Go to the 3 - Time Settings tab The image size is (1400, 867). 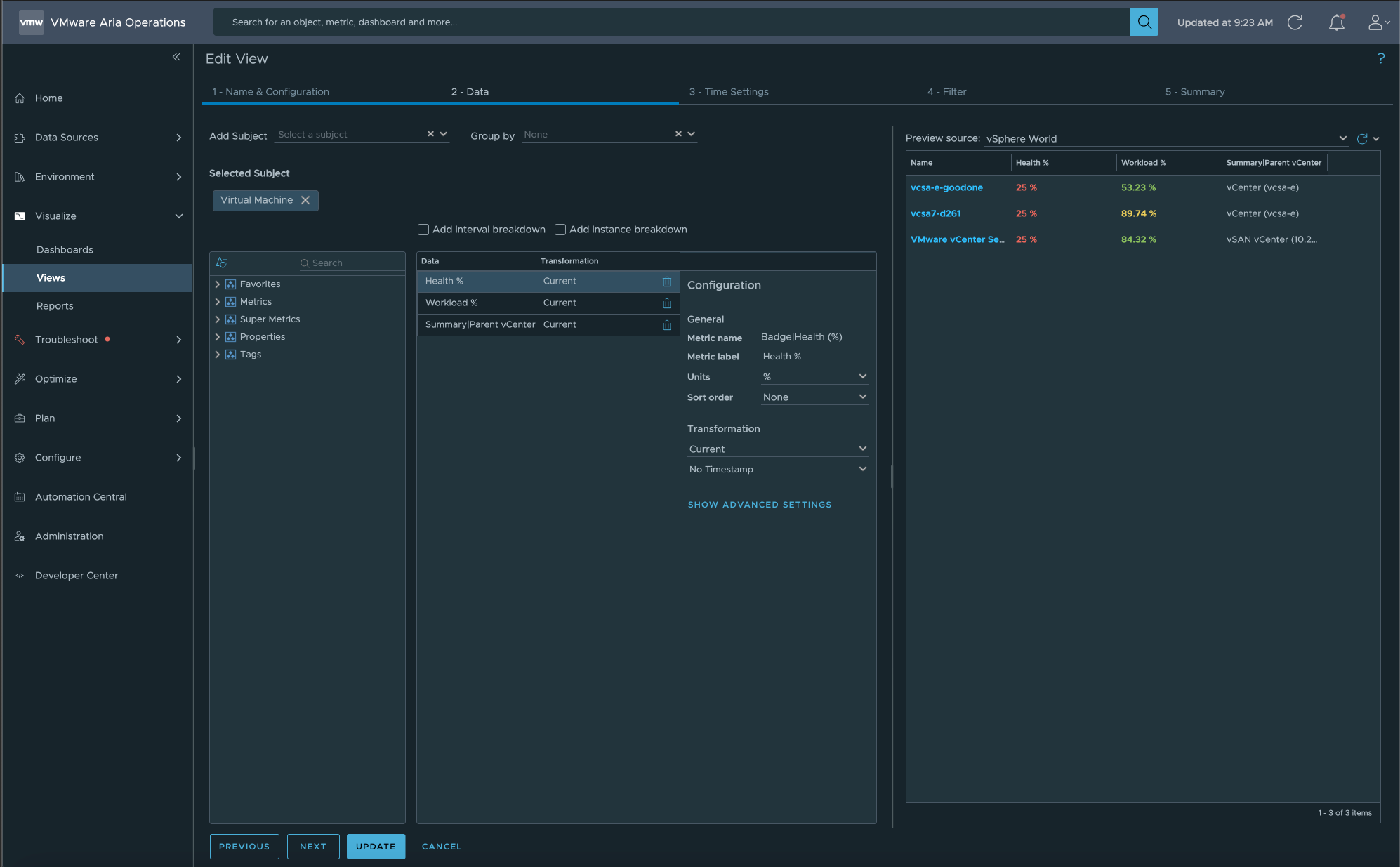pyautogui.click(x=728, y=92)
